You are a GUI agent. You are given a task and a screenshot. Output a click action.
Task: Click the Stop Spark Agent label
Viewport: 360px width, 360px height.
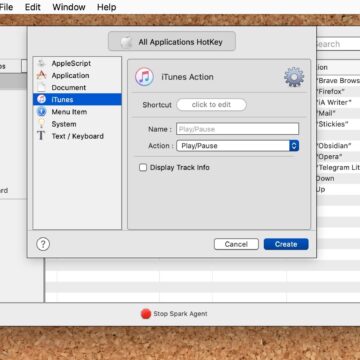pyautogui.click(x=180, y=314)
